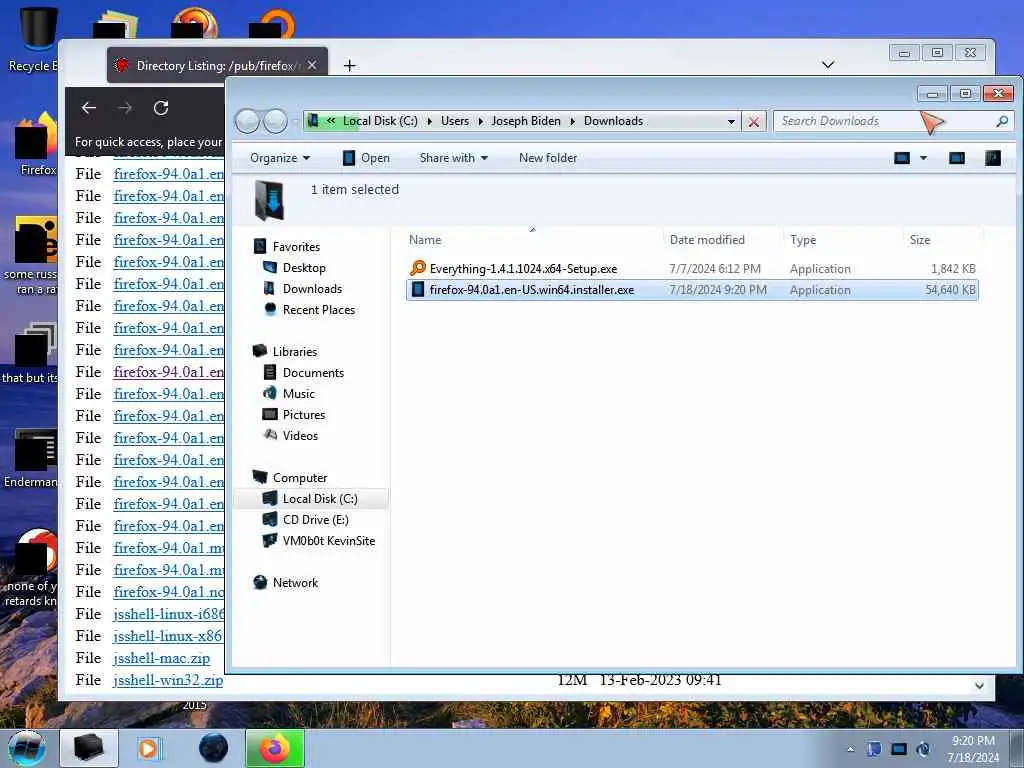The width and height of the screenshot is (1024, 768).
Task: Click the folder icon in the taskbar
Action: point(89,748)
